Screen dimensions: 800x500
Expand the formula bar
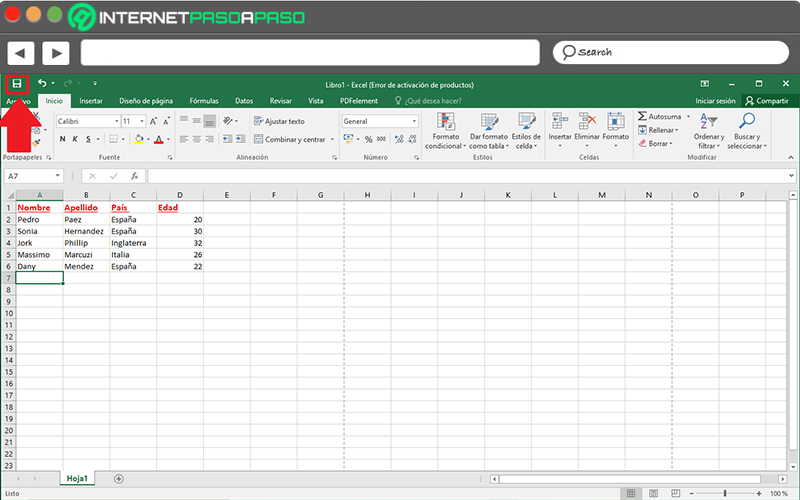[791, 176]
